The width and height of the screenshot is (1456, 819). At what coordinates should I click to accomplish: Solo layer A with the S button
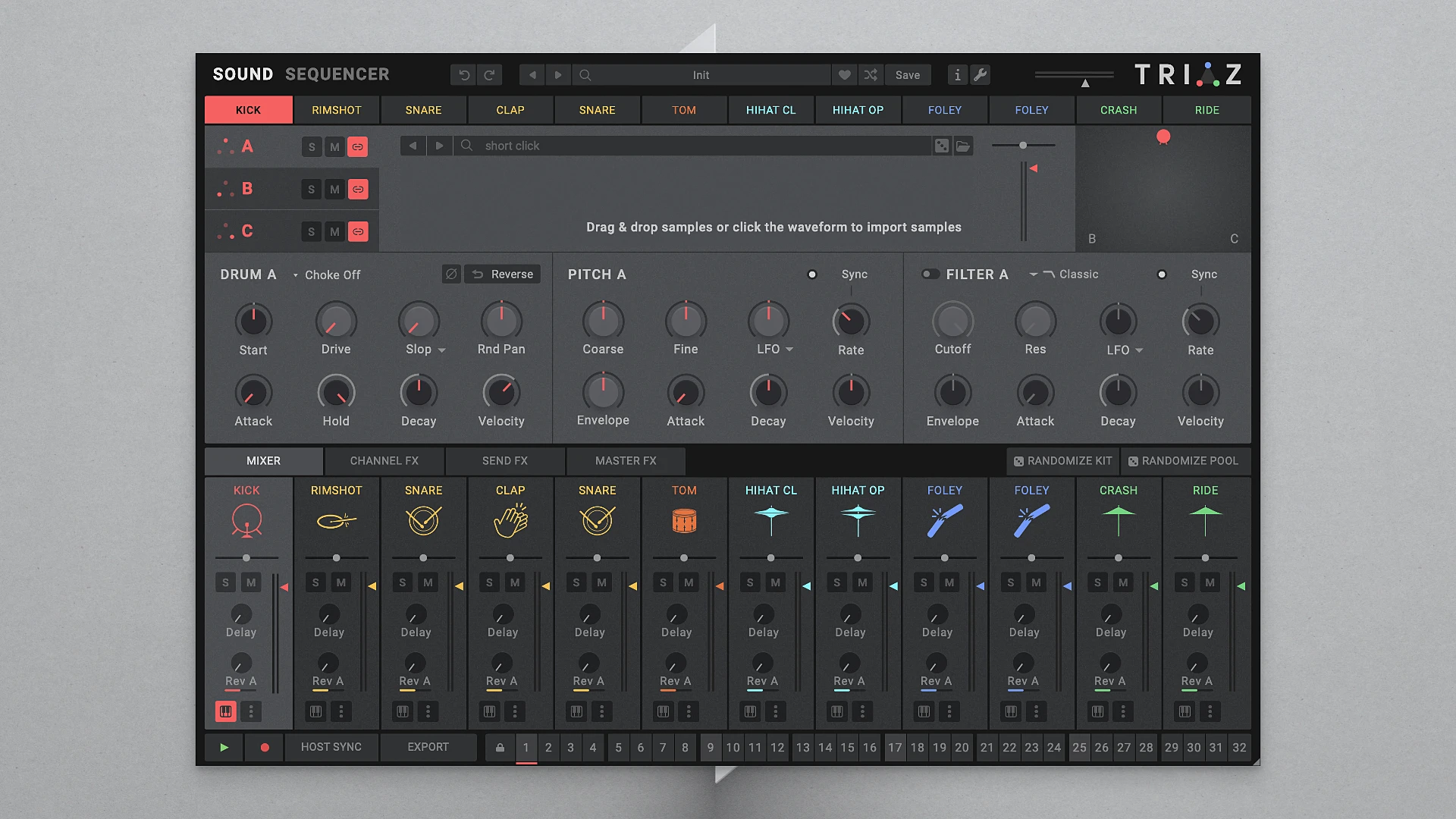pos(312,146)
